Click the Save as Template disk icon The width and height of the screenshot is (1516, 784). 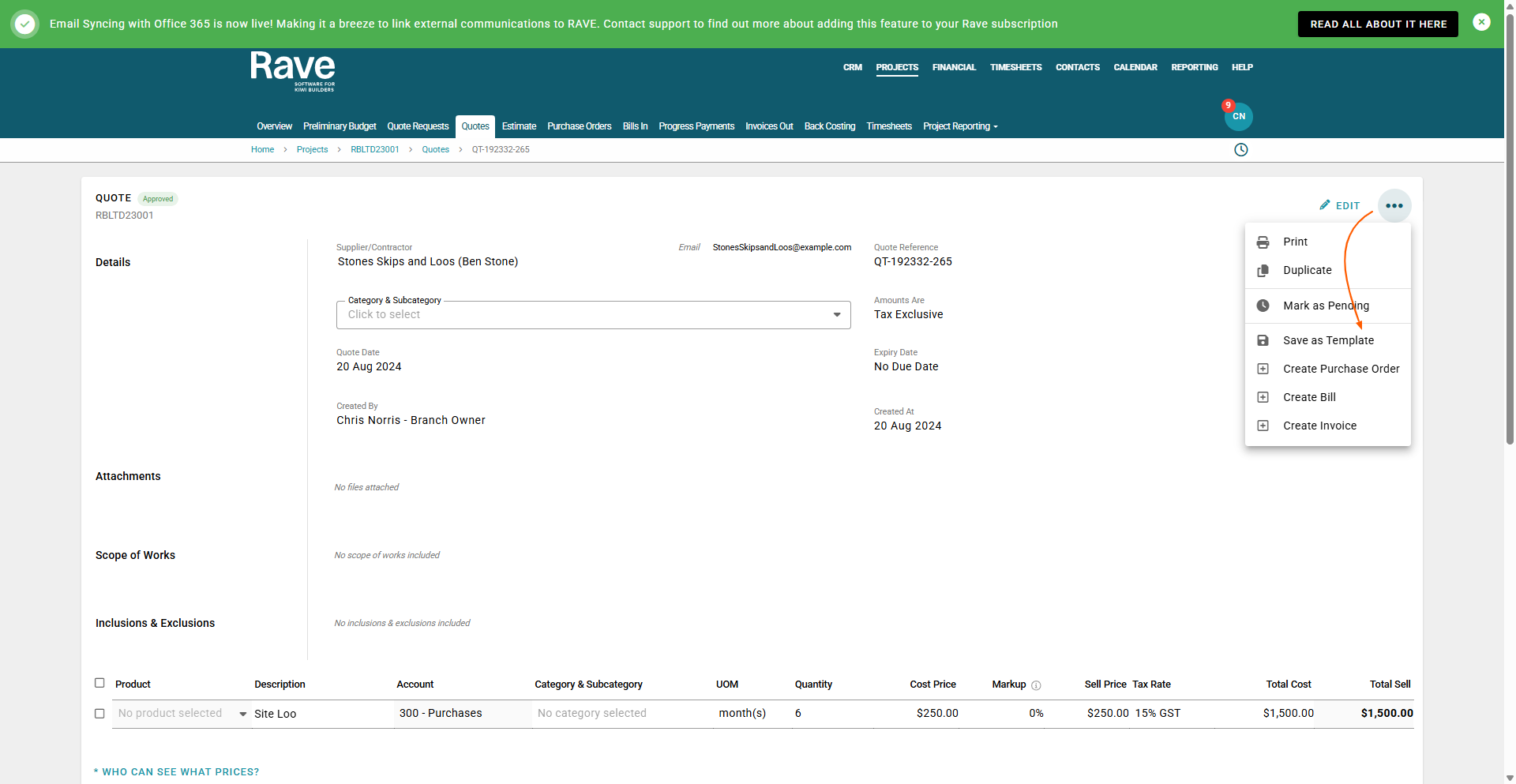[x=1263, y=340]
